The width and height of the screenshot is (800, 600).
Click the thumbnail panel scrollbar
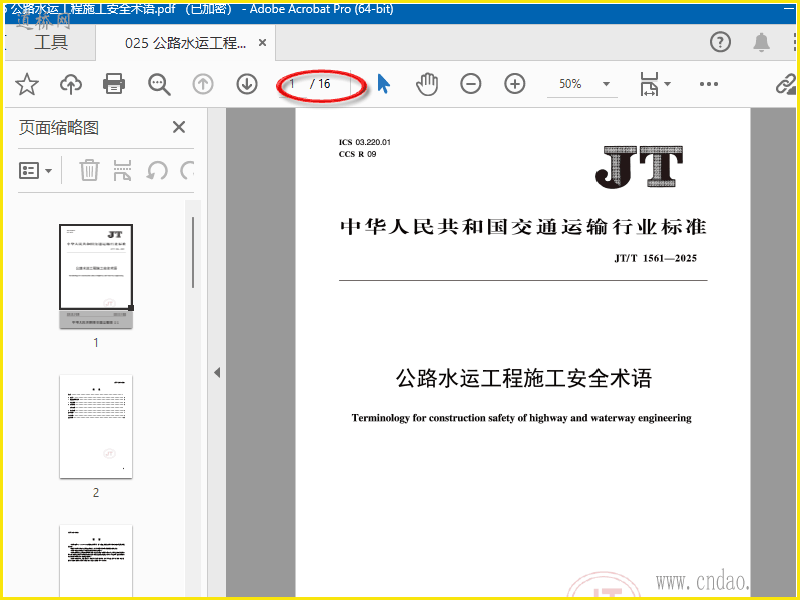click(x=193, y=253)
